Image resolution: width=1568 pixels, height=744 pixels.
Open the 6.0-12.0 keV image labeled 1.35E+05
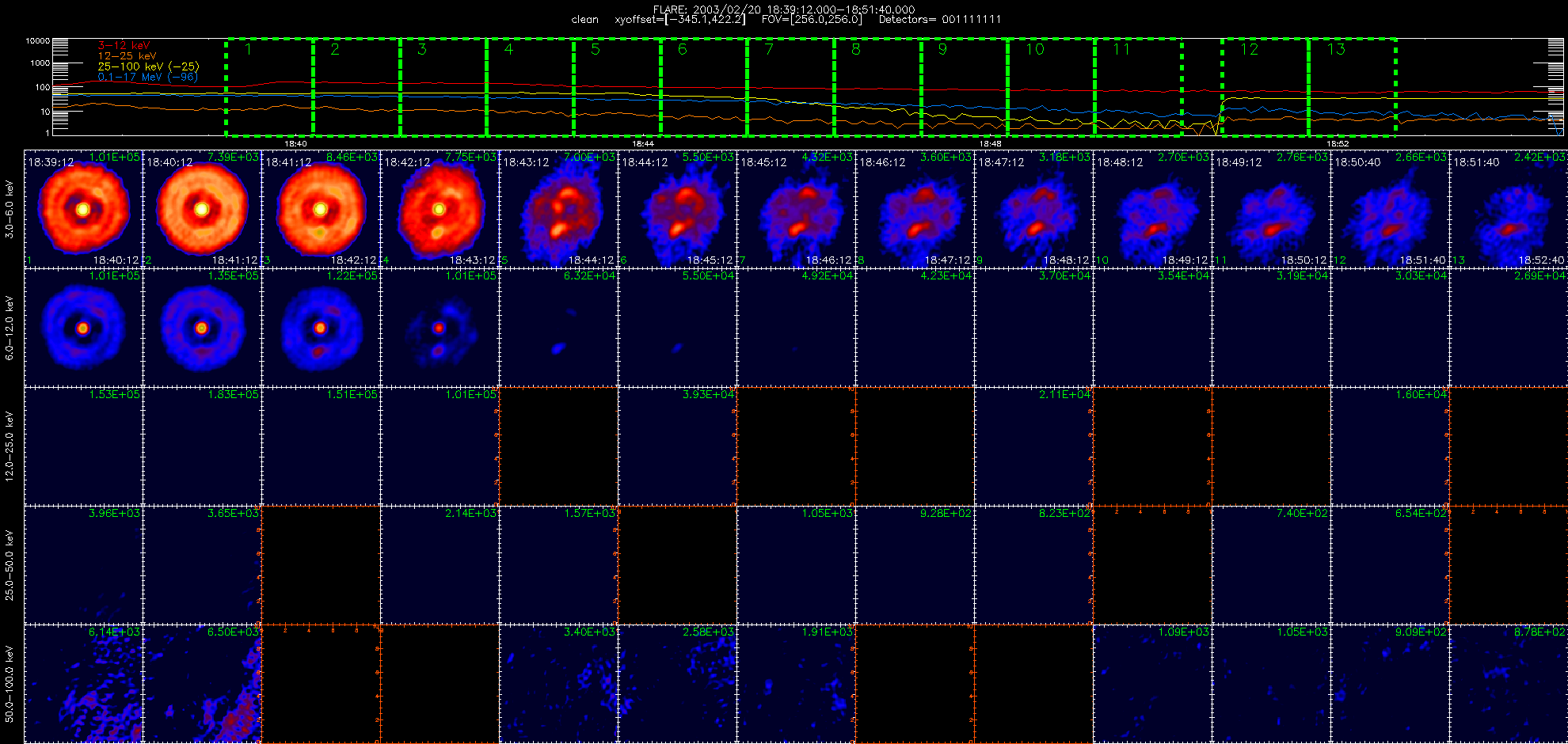click(x=202, y=328)
